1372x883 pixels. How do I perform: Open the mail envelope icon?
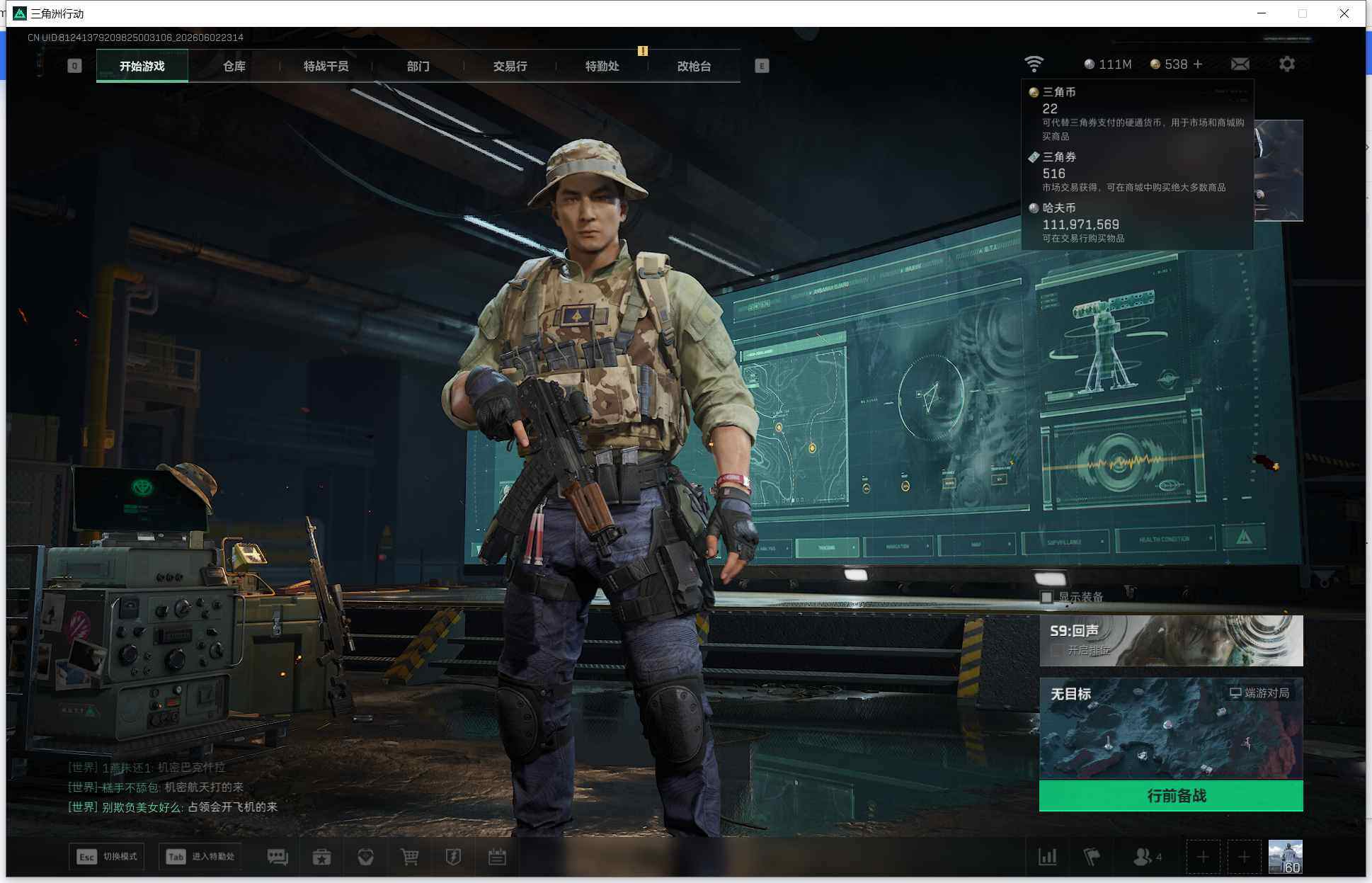pos(1240,64)
